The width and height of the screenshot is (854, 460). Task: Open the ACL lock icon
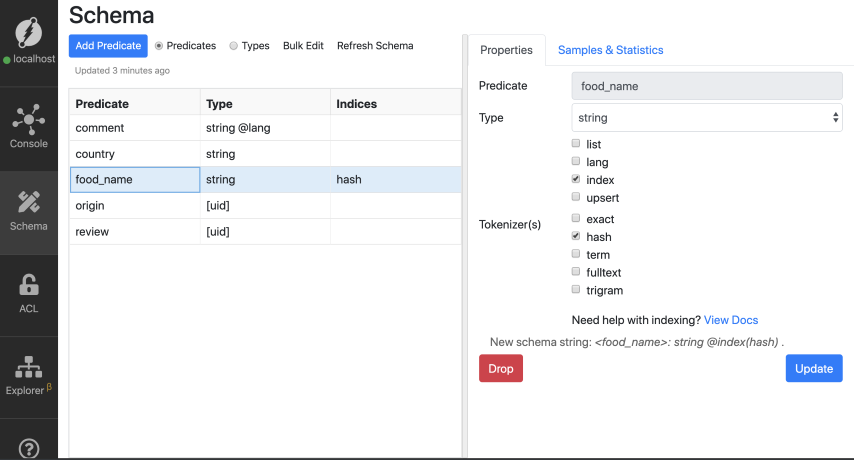click(x=29, y=286)
